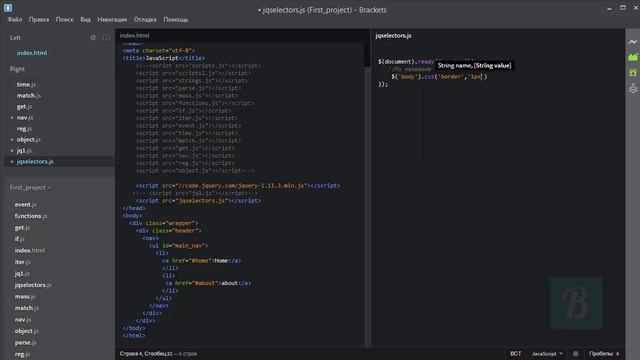Click the 'body' selector string in jqselectors.js
This screenshot has height=360, width=640.
pyautogui.click(x=408, y=77)
